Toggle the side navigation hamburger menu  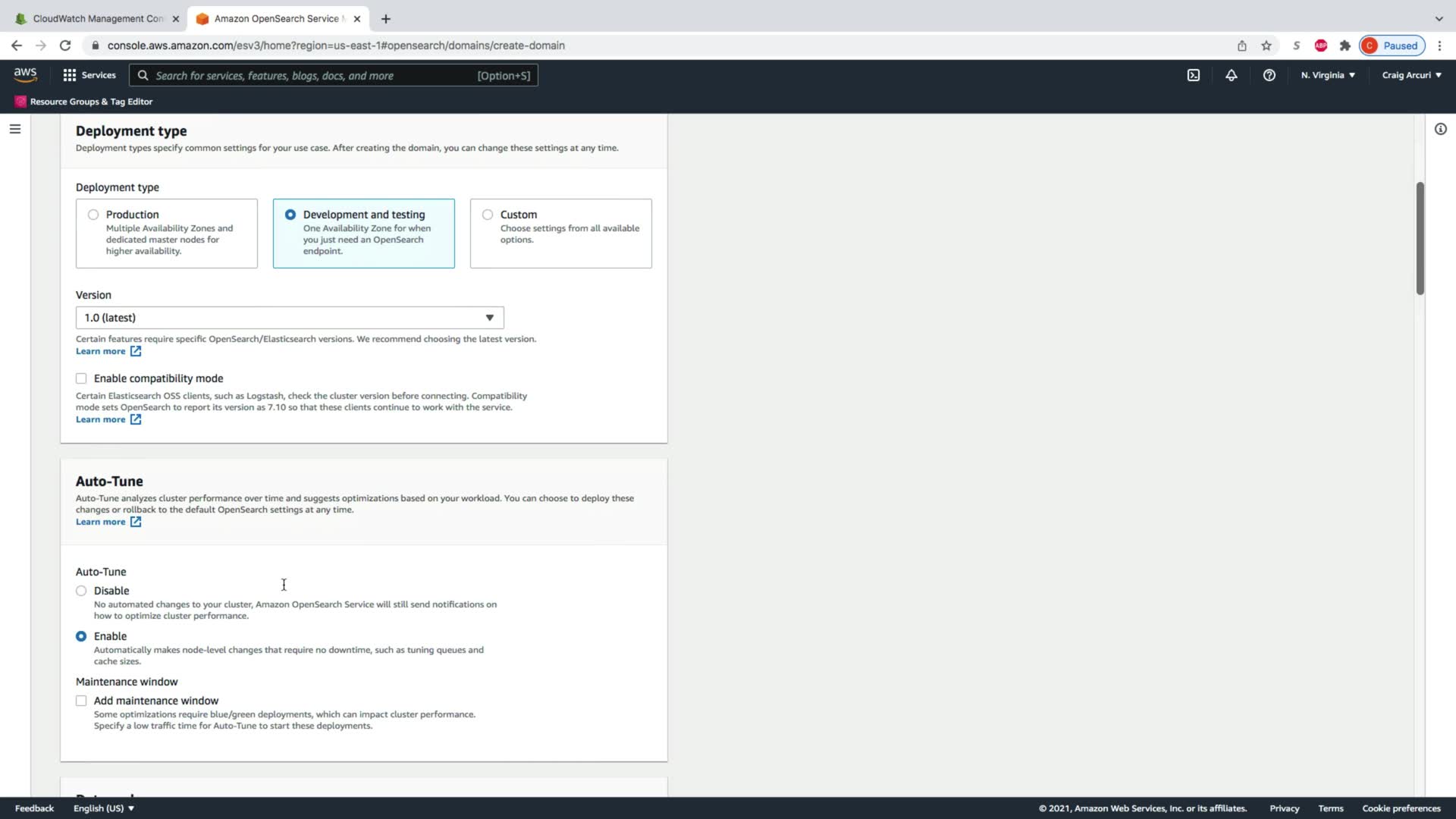coord(14,129)
